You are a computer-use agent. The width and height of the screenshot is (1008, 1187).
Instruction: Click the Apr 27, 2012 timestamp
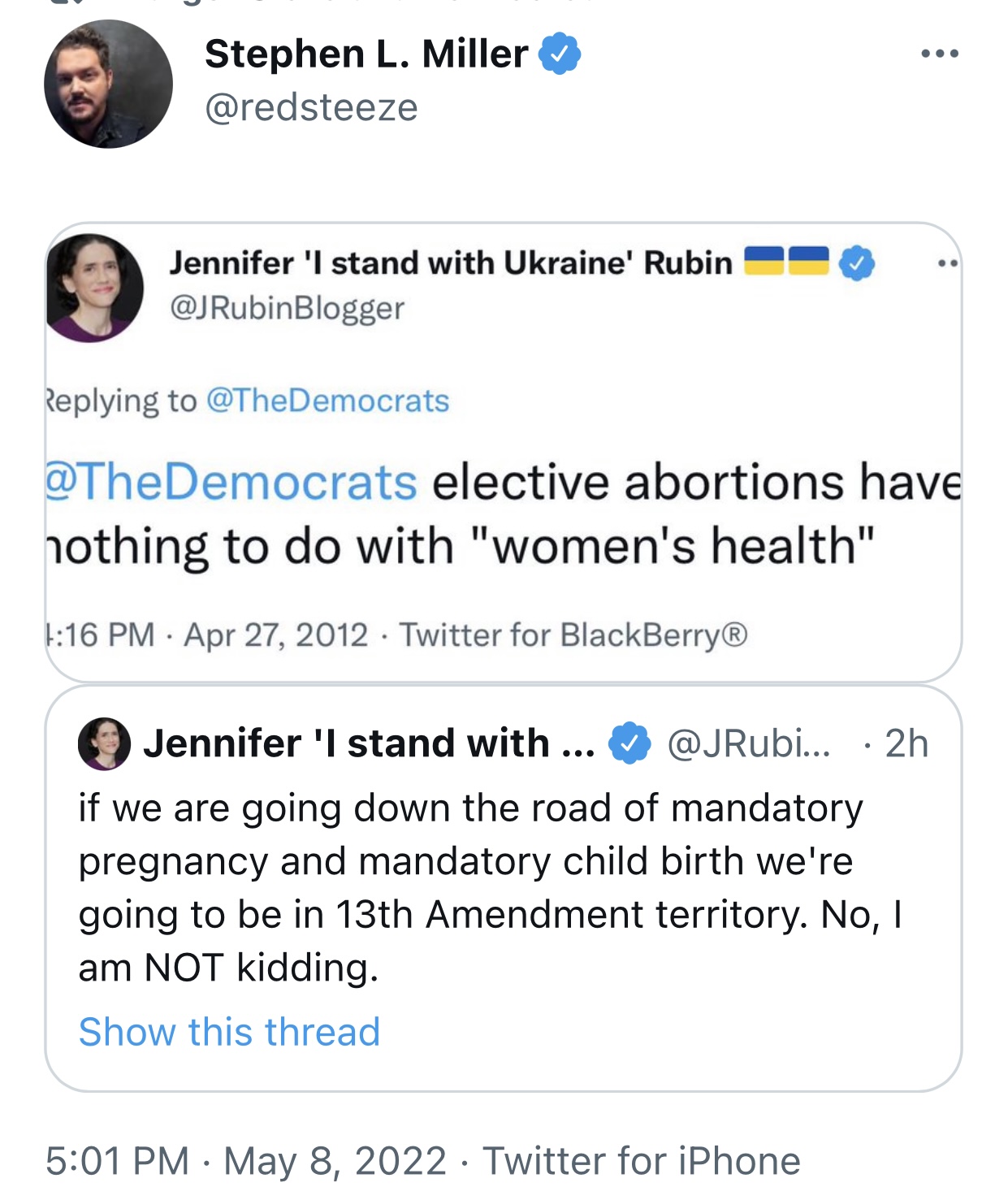276,635
